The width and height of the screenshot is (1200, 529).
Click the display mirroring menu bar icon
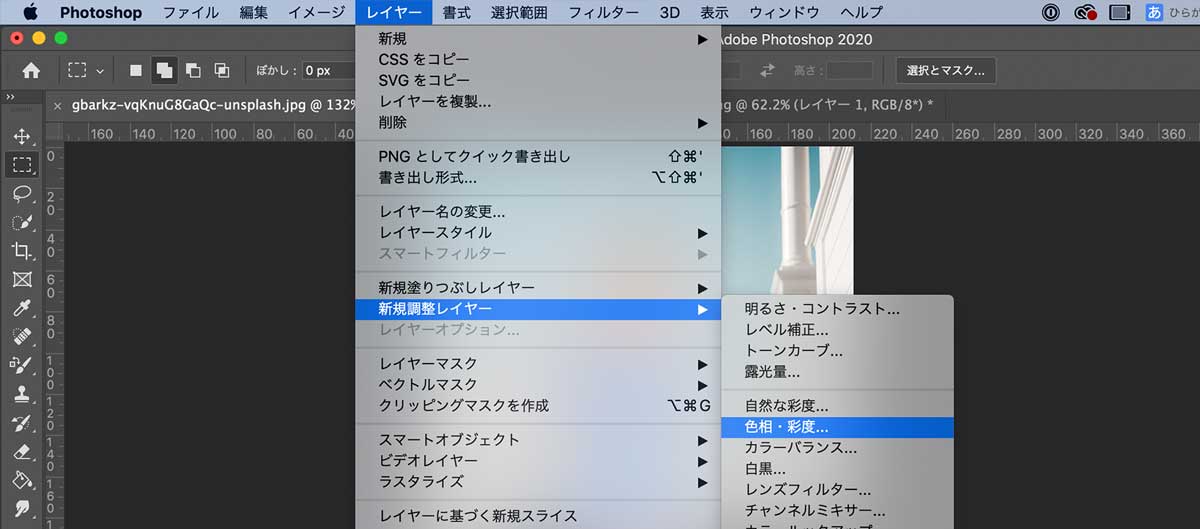(1121, 13)
